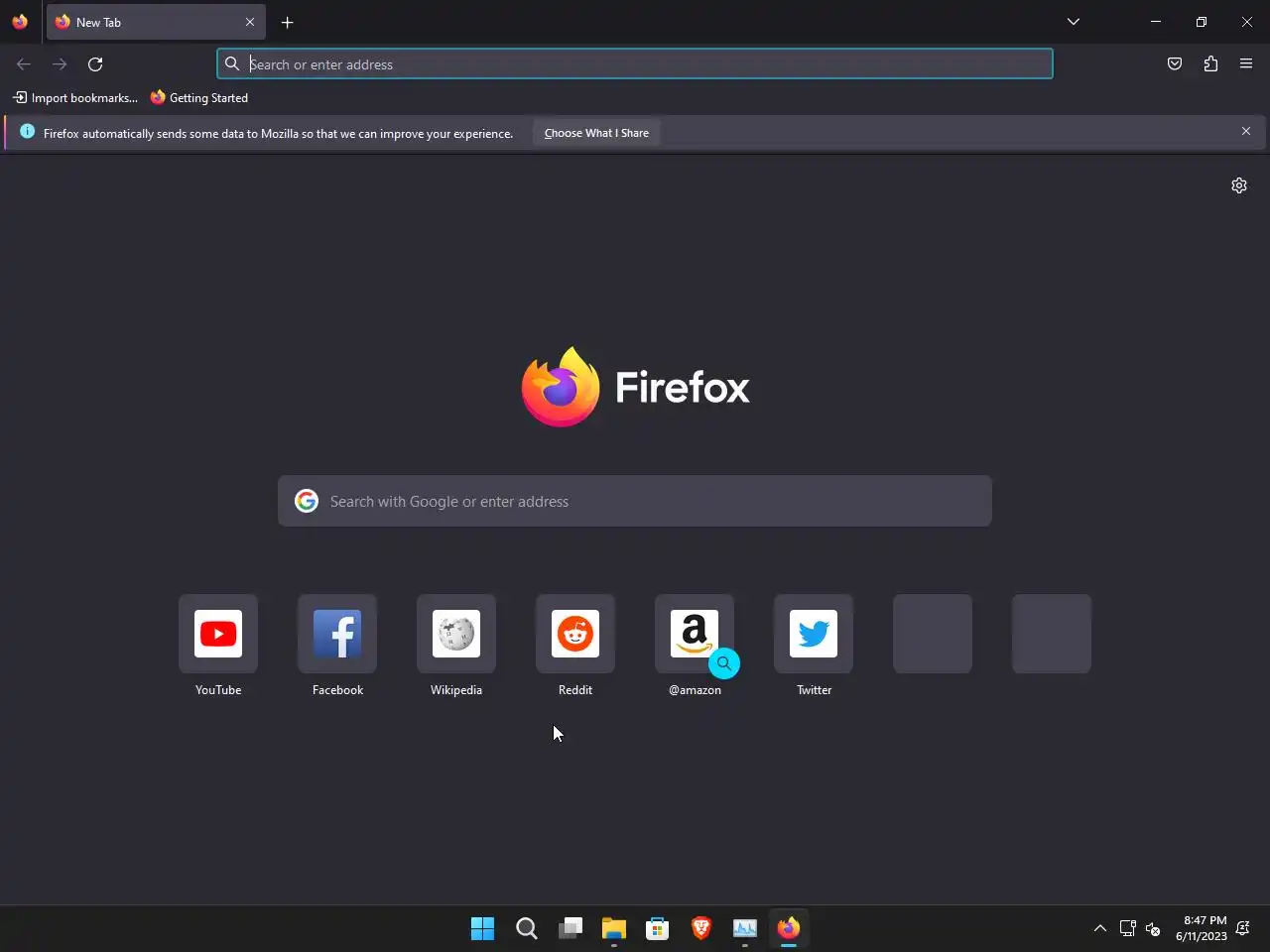The image size is (1270, 952).
Task: Show hidden system tray icons
Action: pos(1099,928)
